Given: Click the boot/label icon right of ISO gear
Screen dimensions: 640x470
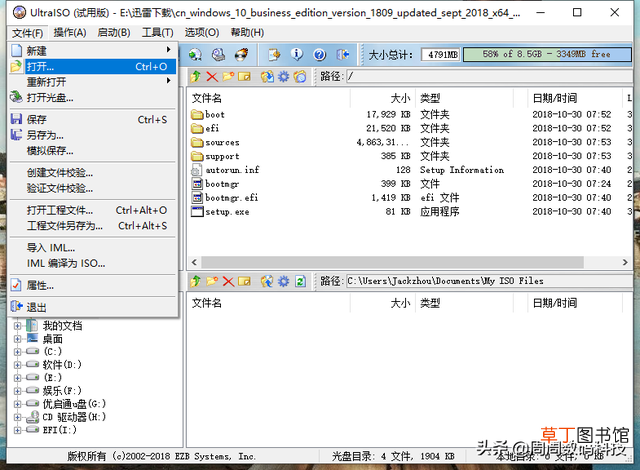Looking at the screenshot, I should pos(300,76).
